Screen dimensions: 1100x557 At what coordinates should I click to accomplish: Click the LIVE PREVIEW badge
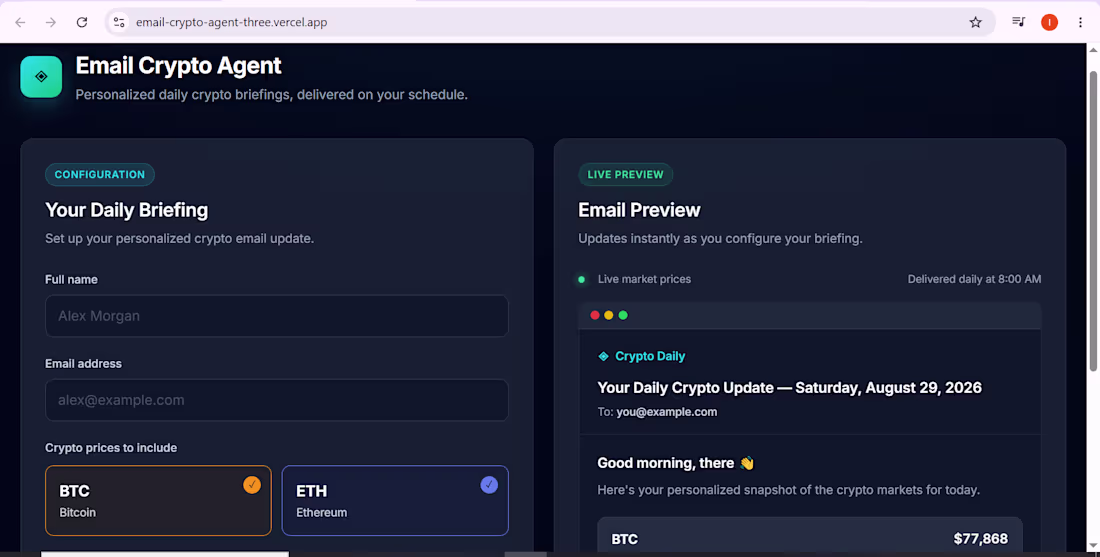(625, 175)
